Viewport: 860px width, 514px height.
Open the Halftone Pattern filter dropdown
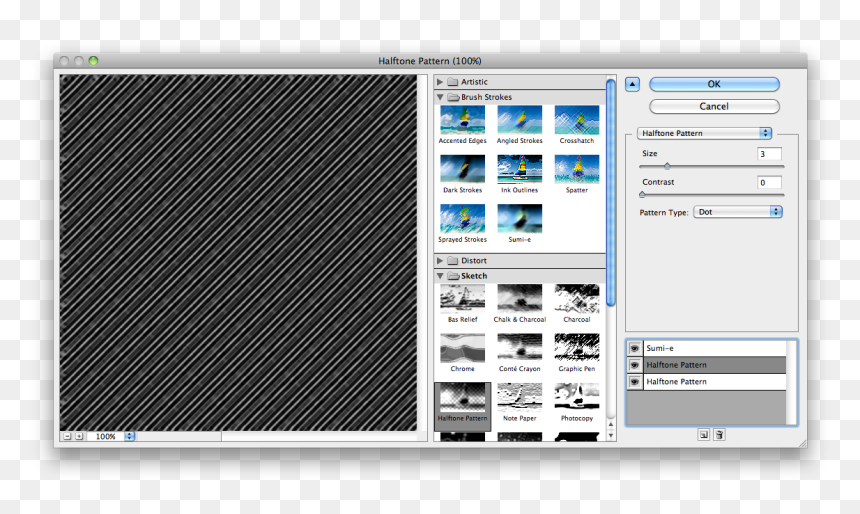[704, 133]
